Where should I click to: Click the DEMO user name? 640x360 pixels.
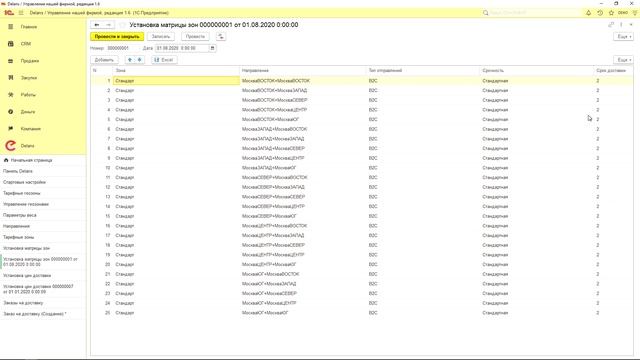pyautogui.click(x=623, y=13)
